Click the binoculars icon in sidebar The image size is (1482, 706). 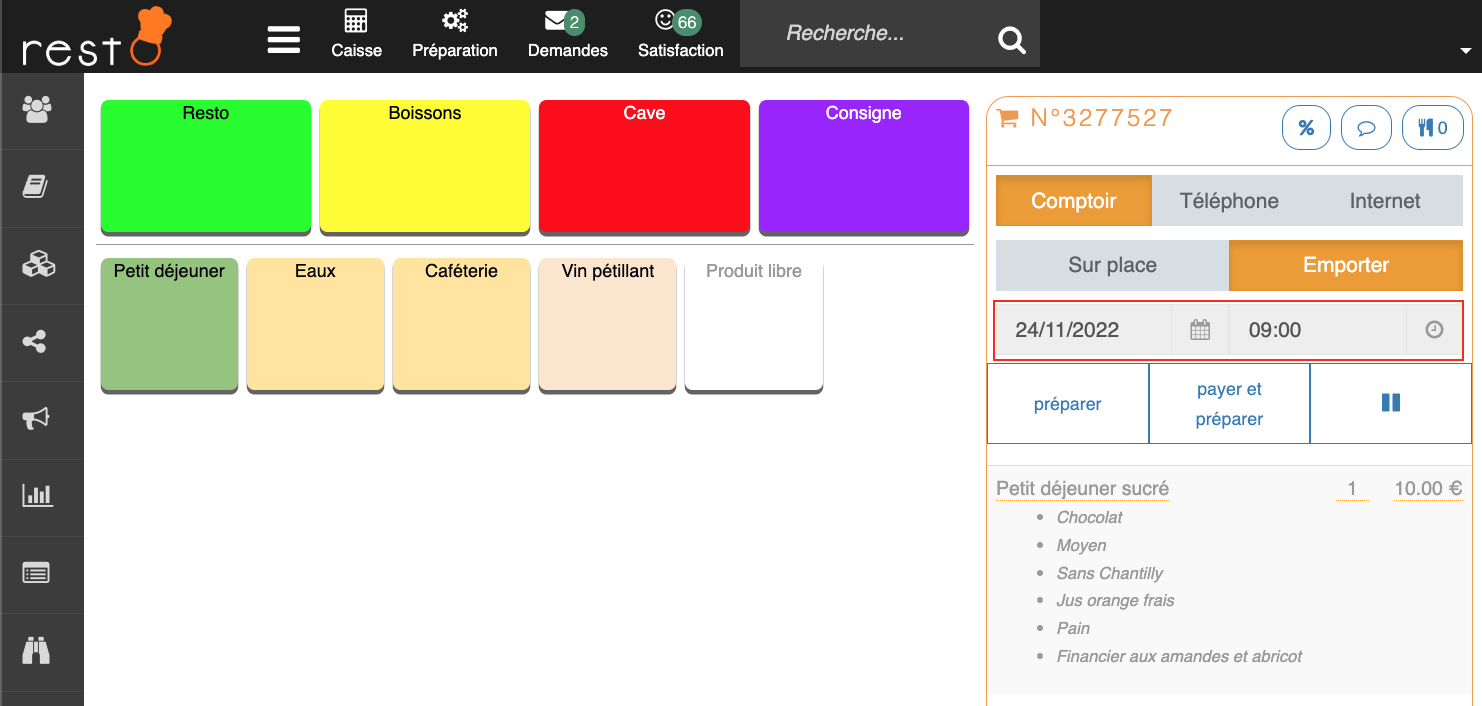pos(38,651)
